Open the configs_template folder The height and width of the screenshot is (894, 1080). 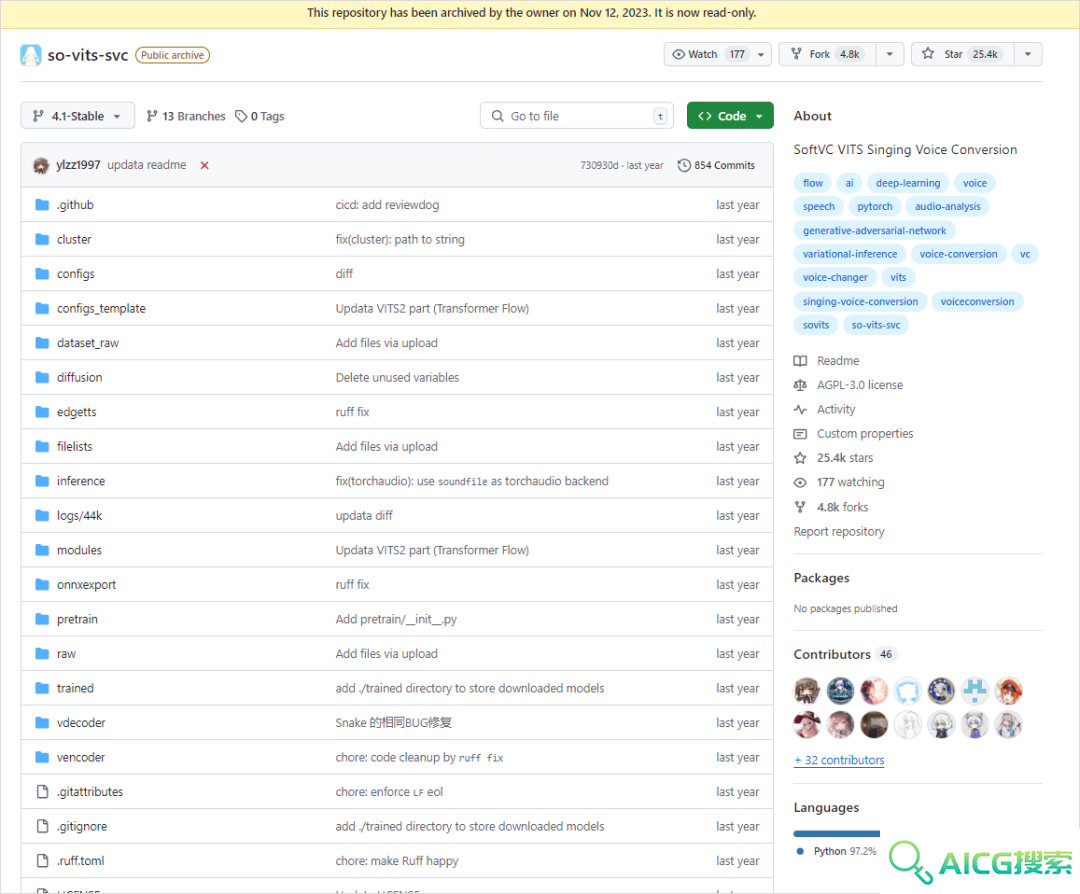click(101, 309)
